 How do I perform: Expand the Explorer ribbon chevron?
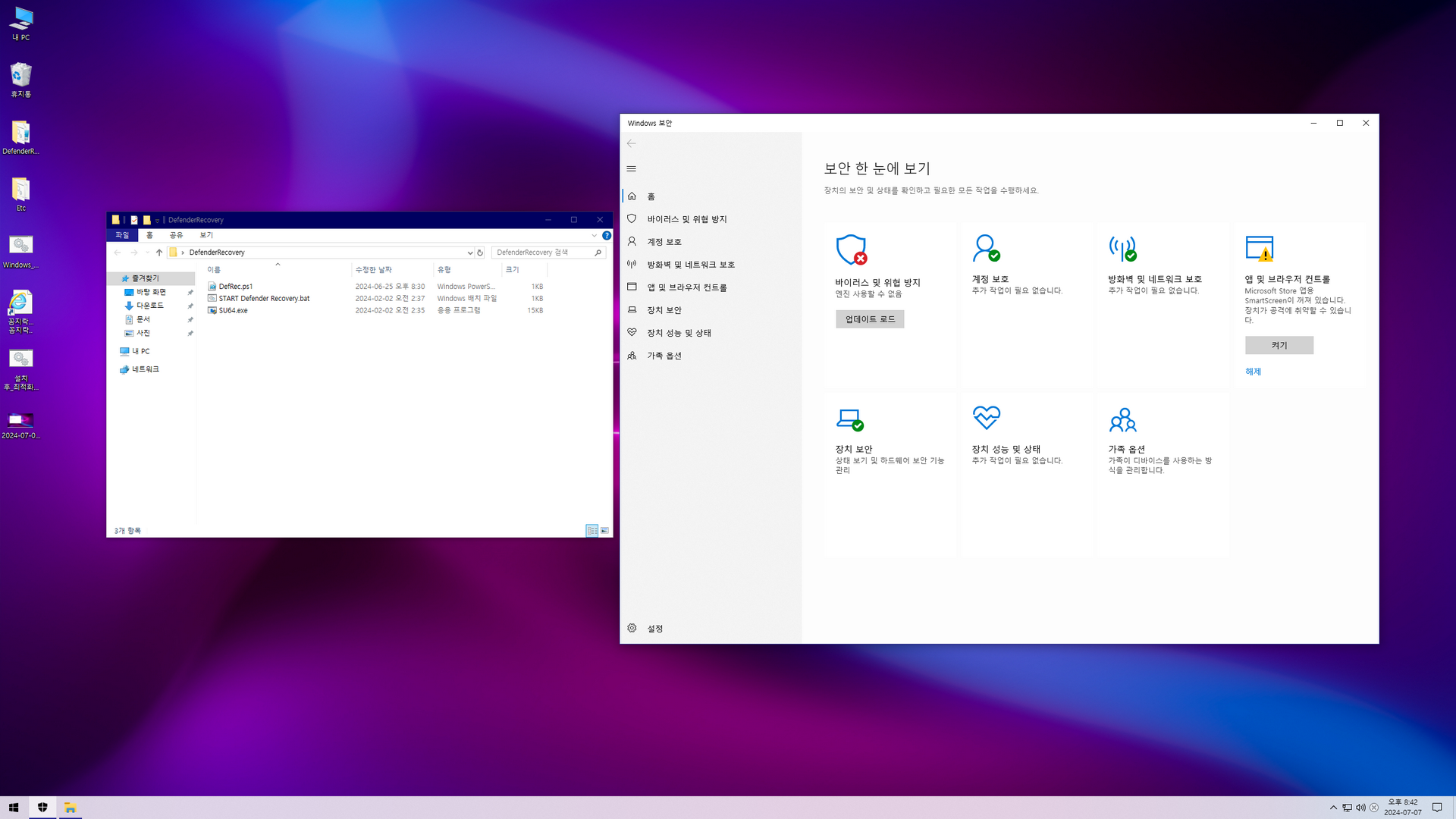point(594,235)
